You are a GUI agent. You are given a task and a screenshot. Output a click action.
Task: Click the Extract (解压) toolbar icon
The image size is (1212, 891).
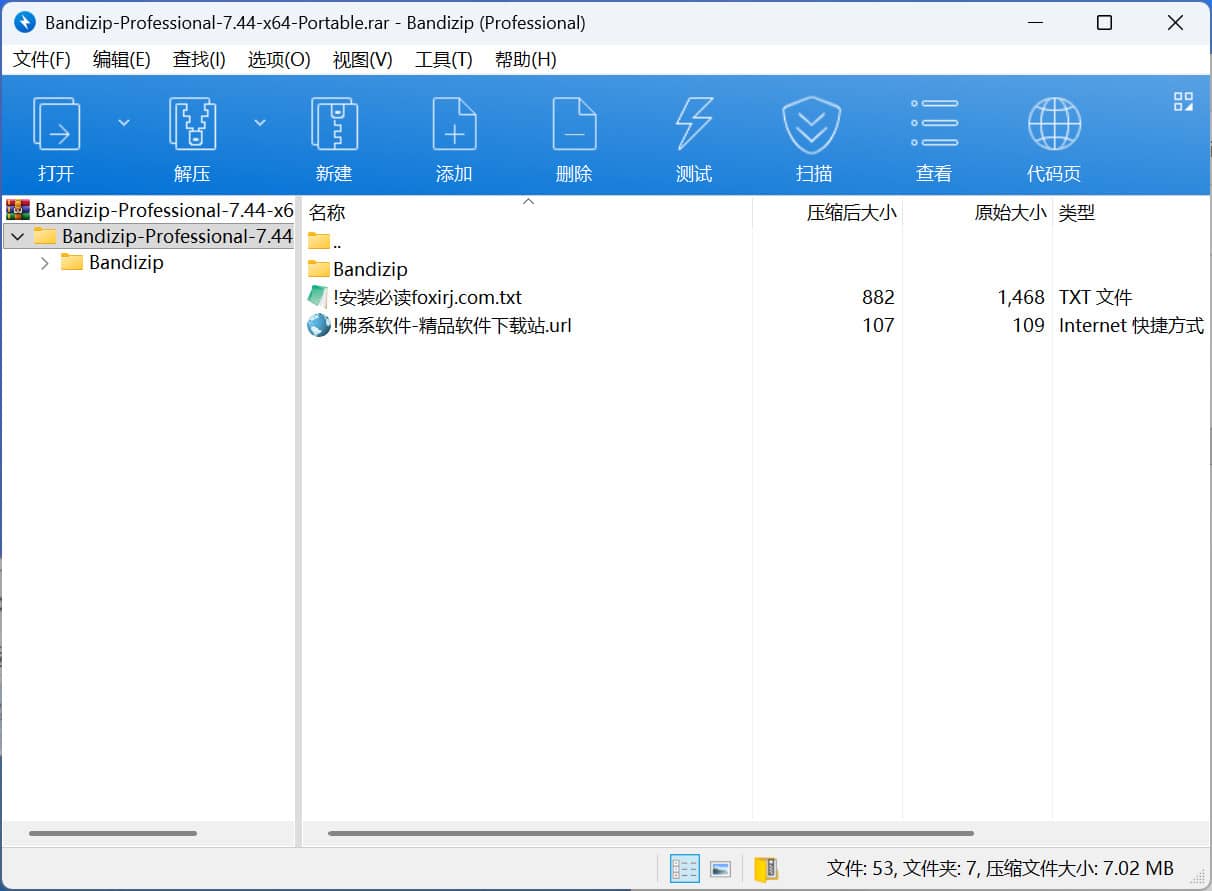[192, 124]
